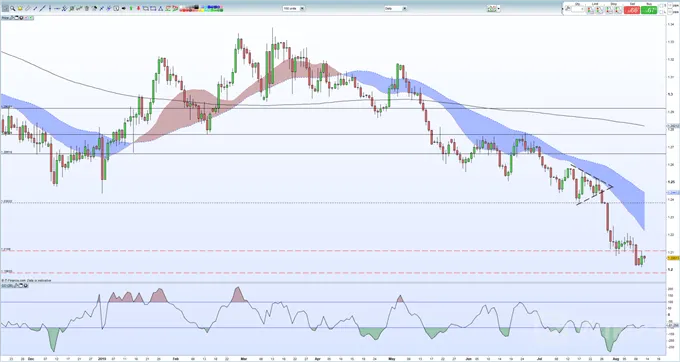680x362 pixels.
Task: Click the clock icon in toolbar
Action: point(116,9)
